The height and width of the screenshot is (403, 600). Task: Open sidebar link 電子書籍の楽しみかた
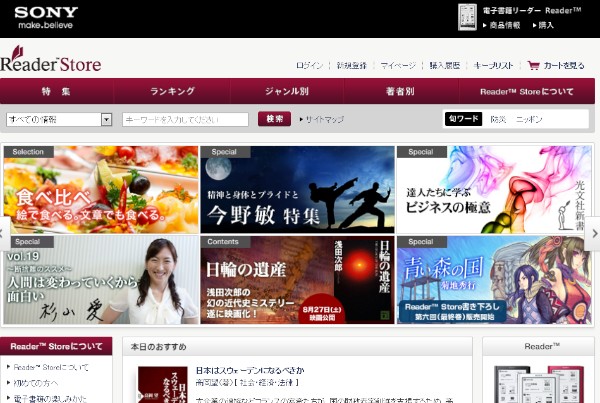pos(50,398)
